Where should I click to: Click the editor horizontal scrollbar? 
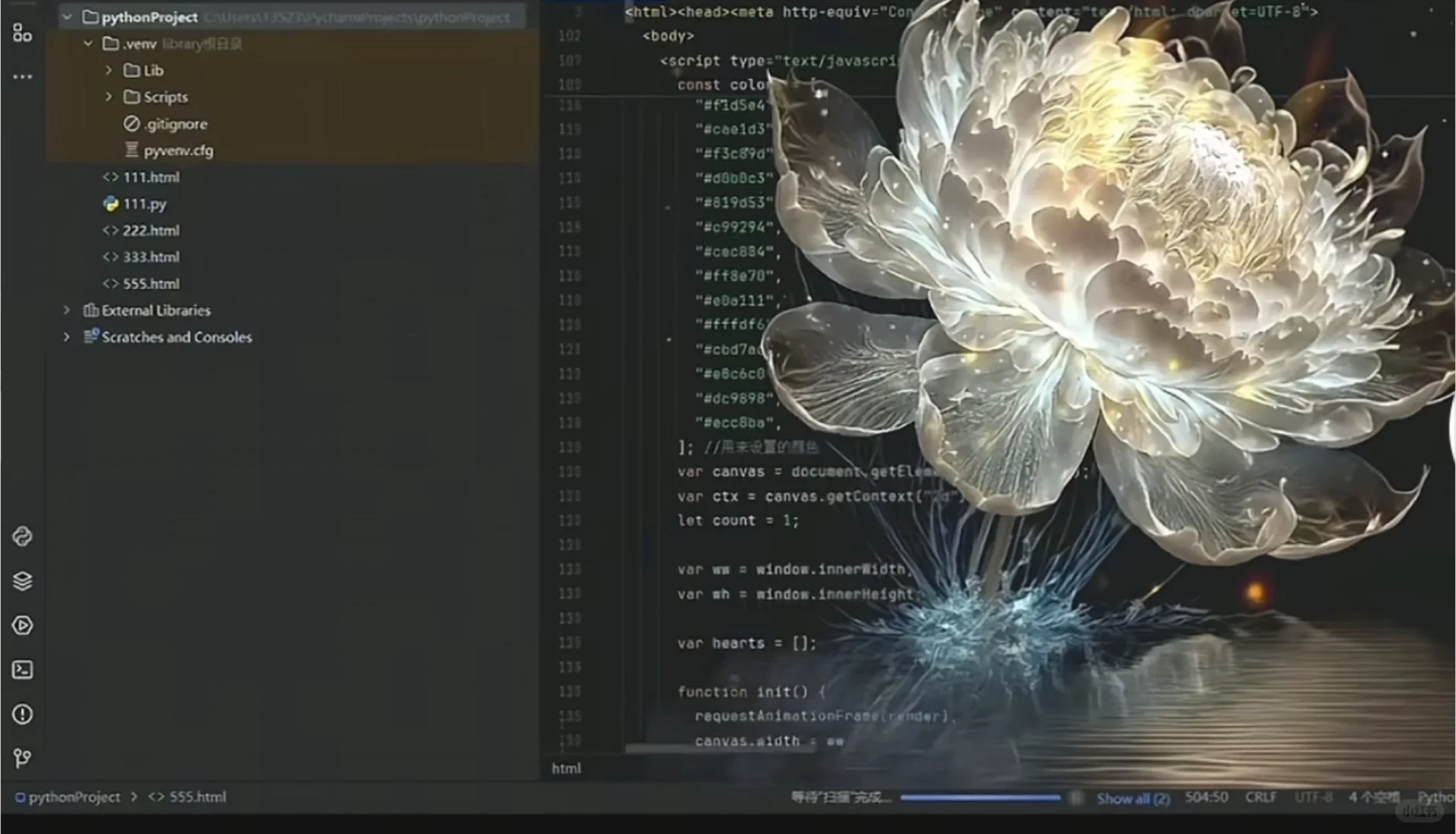[x=718, y=748]
